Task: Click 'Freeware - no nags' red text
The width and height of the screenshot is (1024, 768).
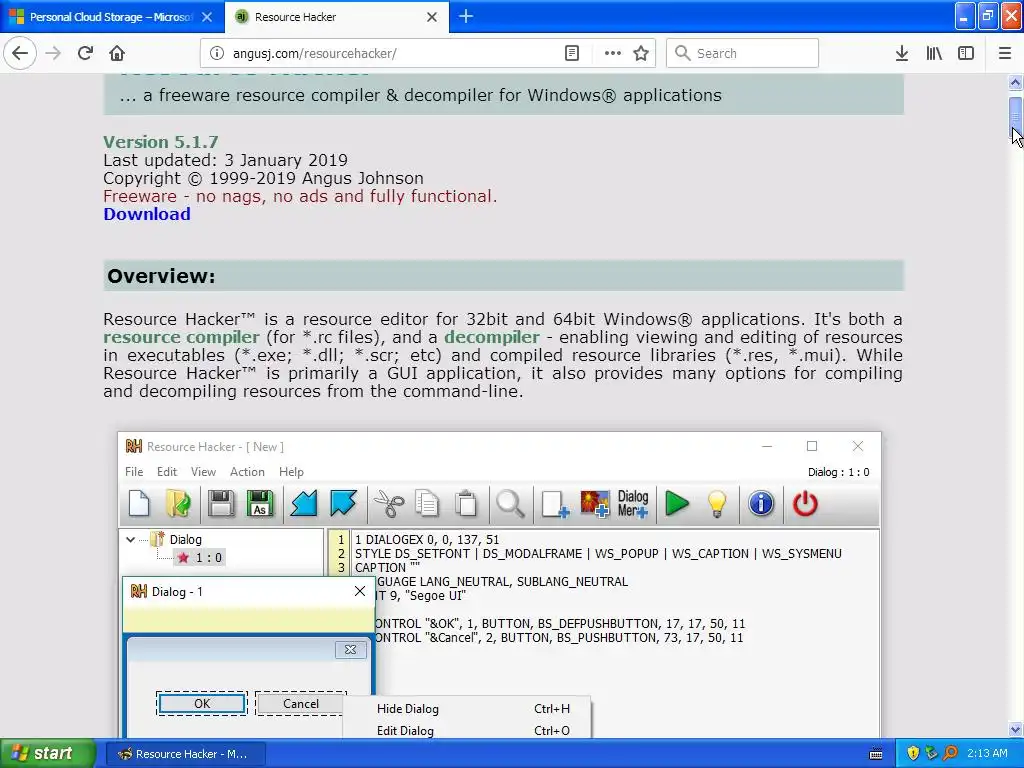Action: (x=300, y=196)
